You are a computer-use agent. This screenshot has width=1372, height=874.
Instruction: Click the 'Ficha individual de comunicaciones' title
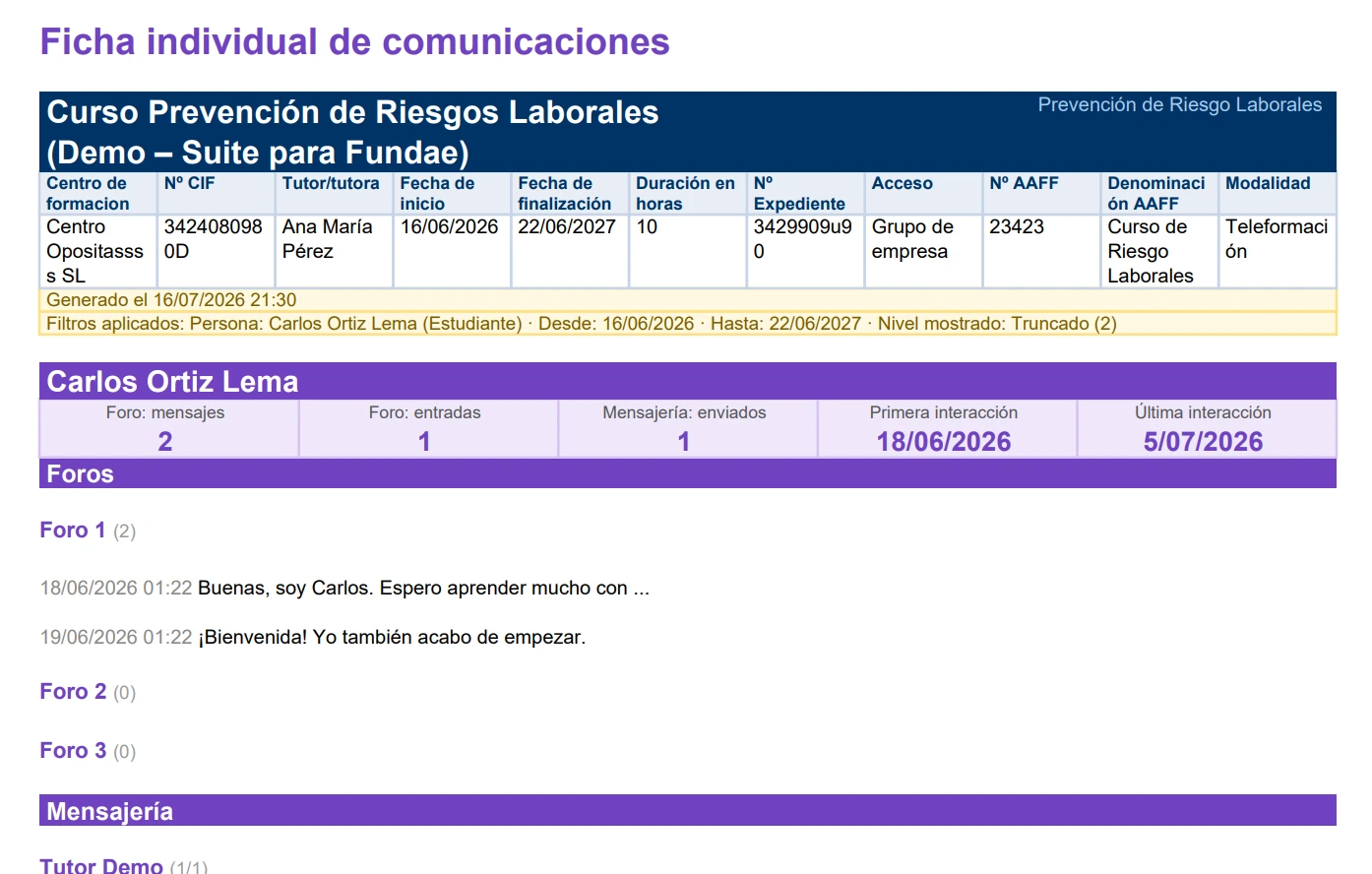pos(354,42)
